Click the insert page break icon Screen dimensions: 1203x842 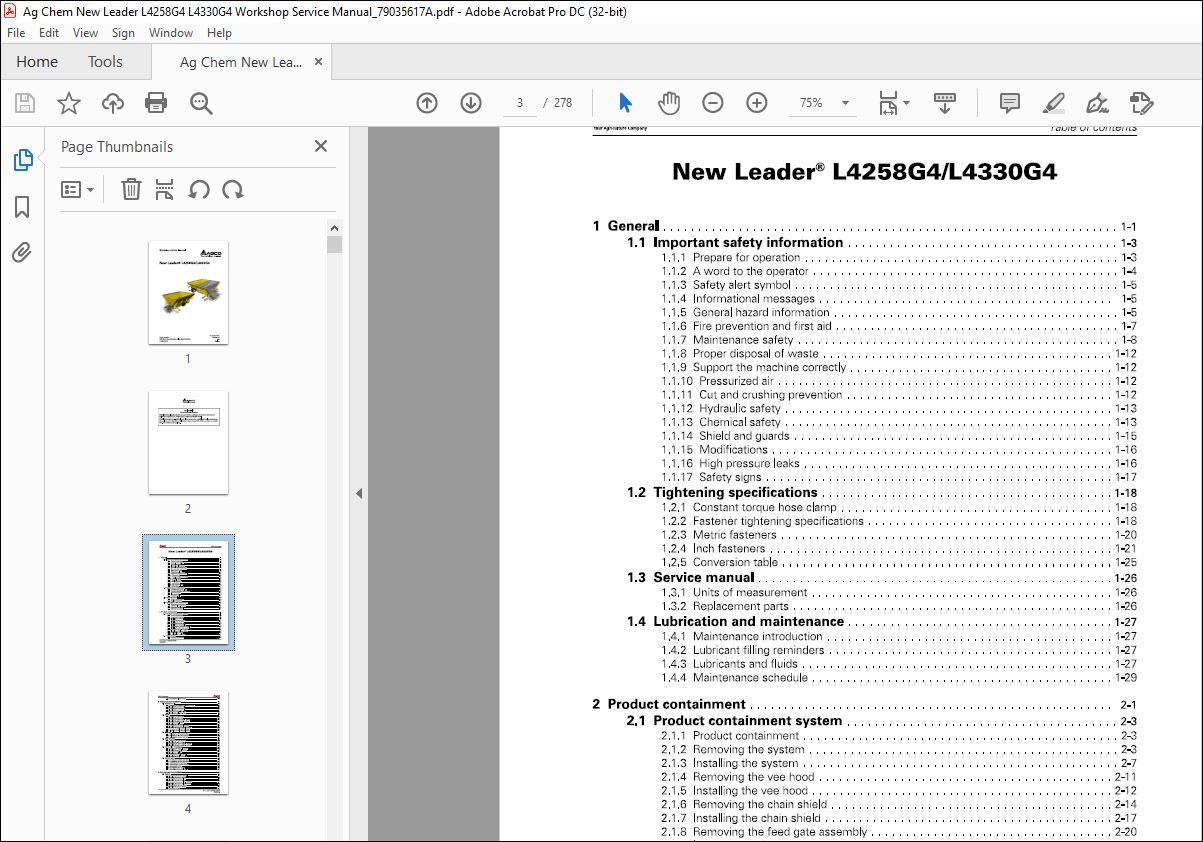tap(165, 189)
